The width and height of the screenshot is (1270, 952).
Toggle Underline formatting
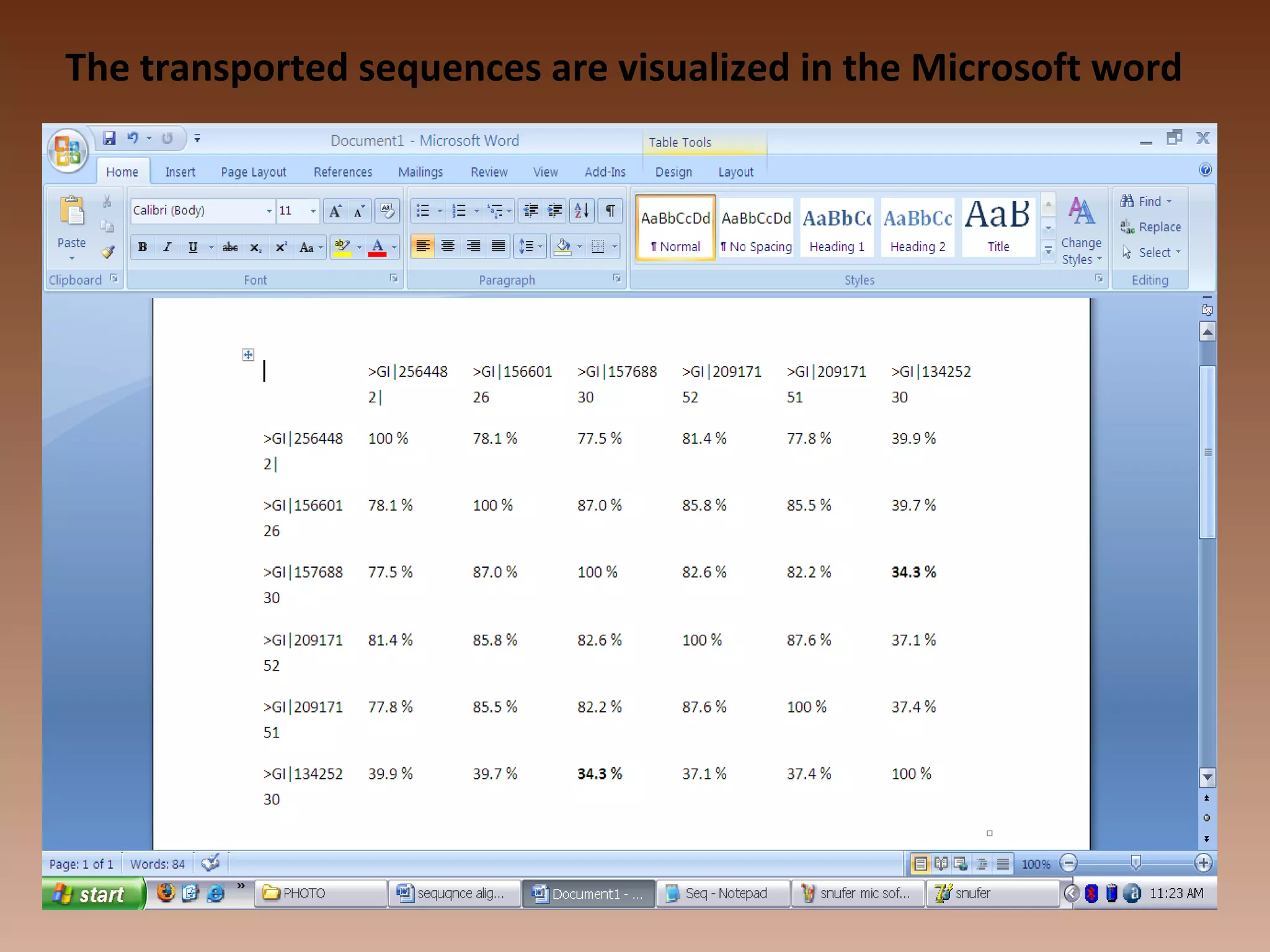[193, 247]
